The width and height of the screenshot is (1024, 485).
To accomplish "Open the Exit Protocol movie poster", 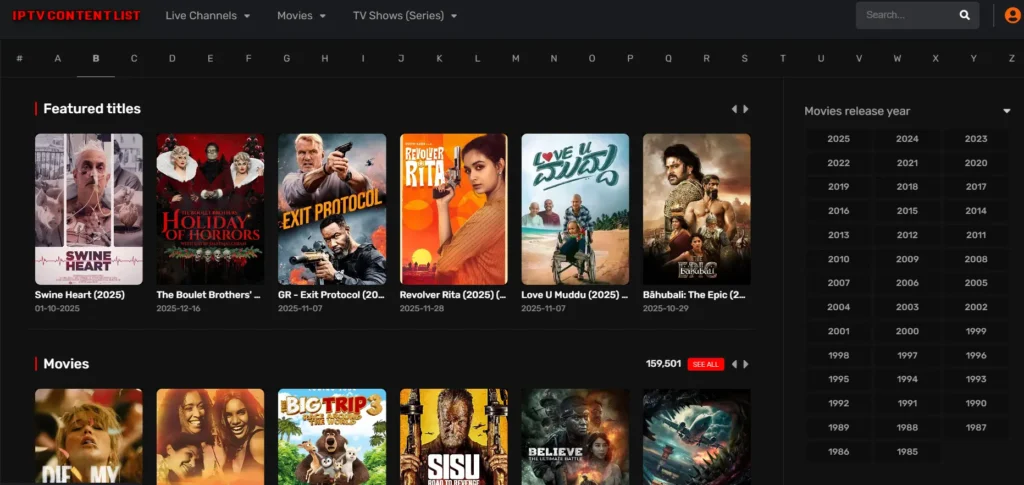I will point(332,209).
